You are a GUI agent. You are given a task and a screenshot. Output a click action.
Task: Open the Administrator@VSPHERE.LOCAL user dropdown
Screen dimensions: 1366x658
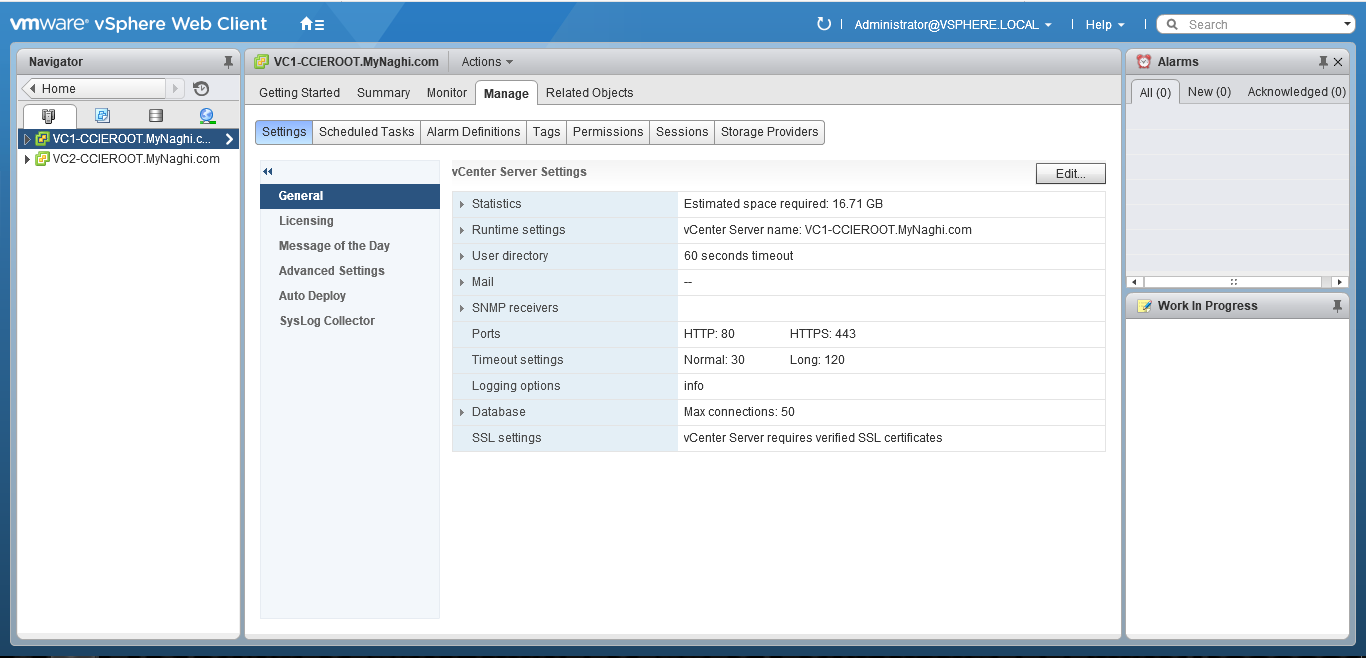[952, 25]
